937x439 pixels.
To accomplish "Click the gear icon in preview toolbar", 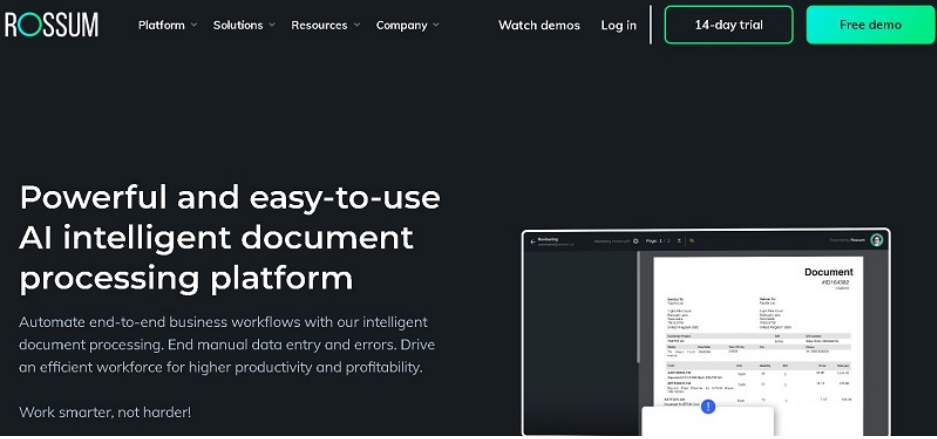I will [x=636, y=241].
